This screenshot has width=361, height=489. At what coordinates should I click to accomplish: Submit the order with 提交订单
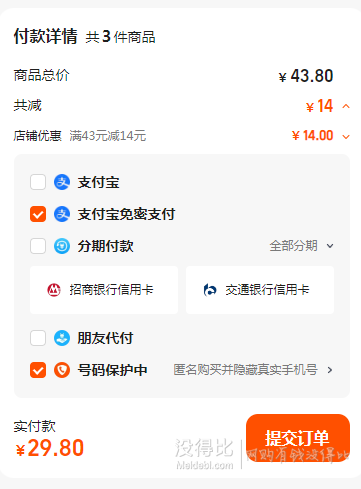click(x=298, y=438)
